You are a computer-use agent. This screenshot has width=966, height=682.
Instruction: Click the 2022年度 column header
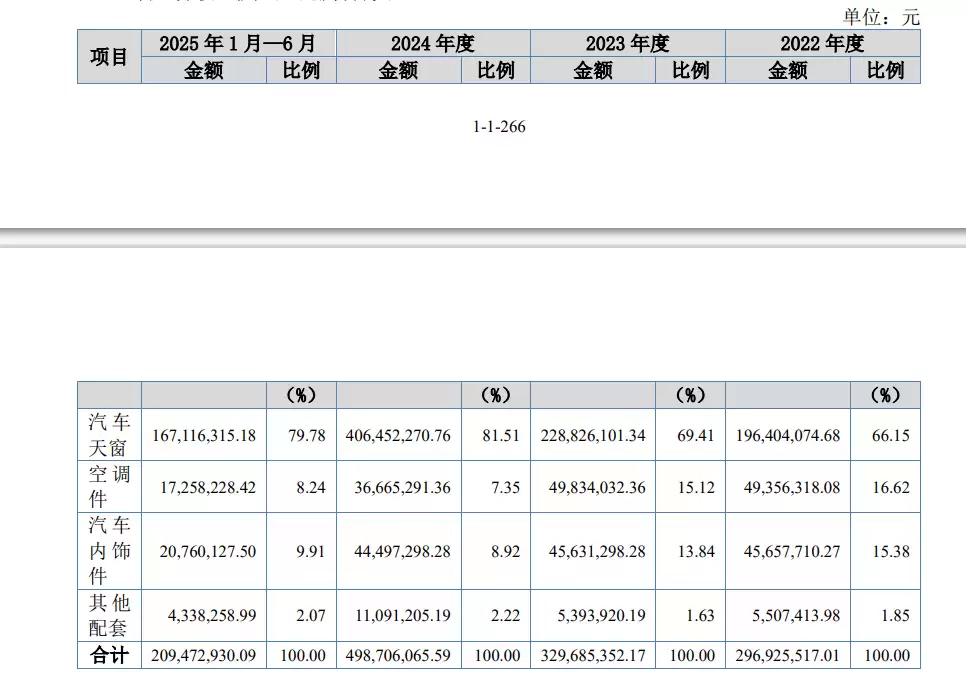822,44
